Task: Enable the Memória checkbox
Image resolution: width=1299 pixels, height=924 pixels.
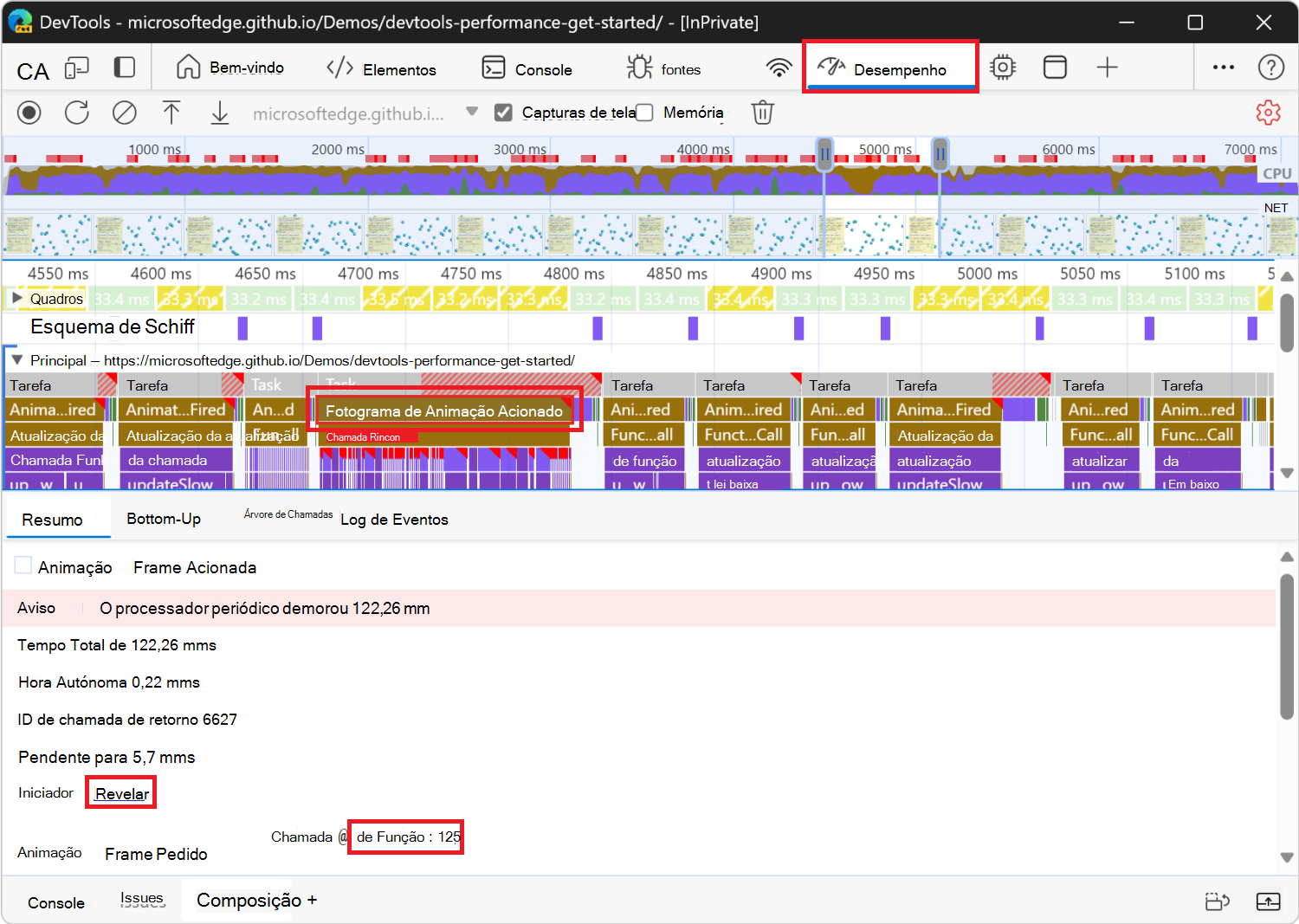Action: coord(644,113)
